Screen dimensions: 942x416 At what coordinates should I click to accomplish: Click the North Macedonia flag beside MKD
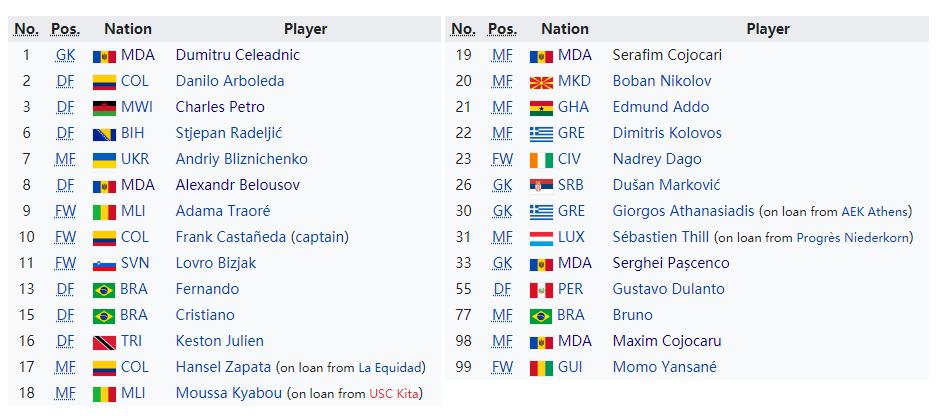541,82
